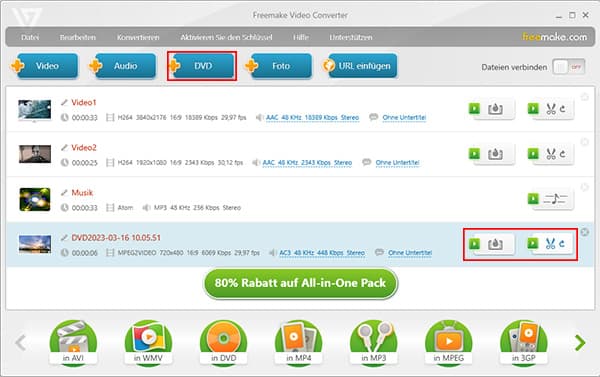This screenshot has width=600, height=377.
Task: Rename Musik via its pencil icon
Action: click(x=64, y=193)
